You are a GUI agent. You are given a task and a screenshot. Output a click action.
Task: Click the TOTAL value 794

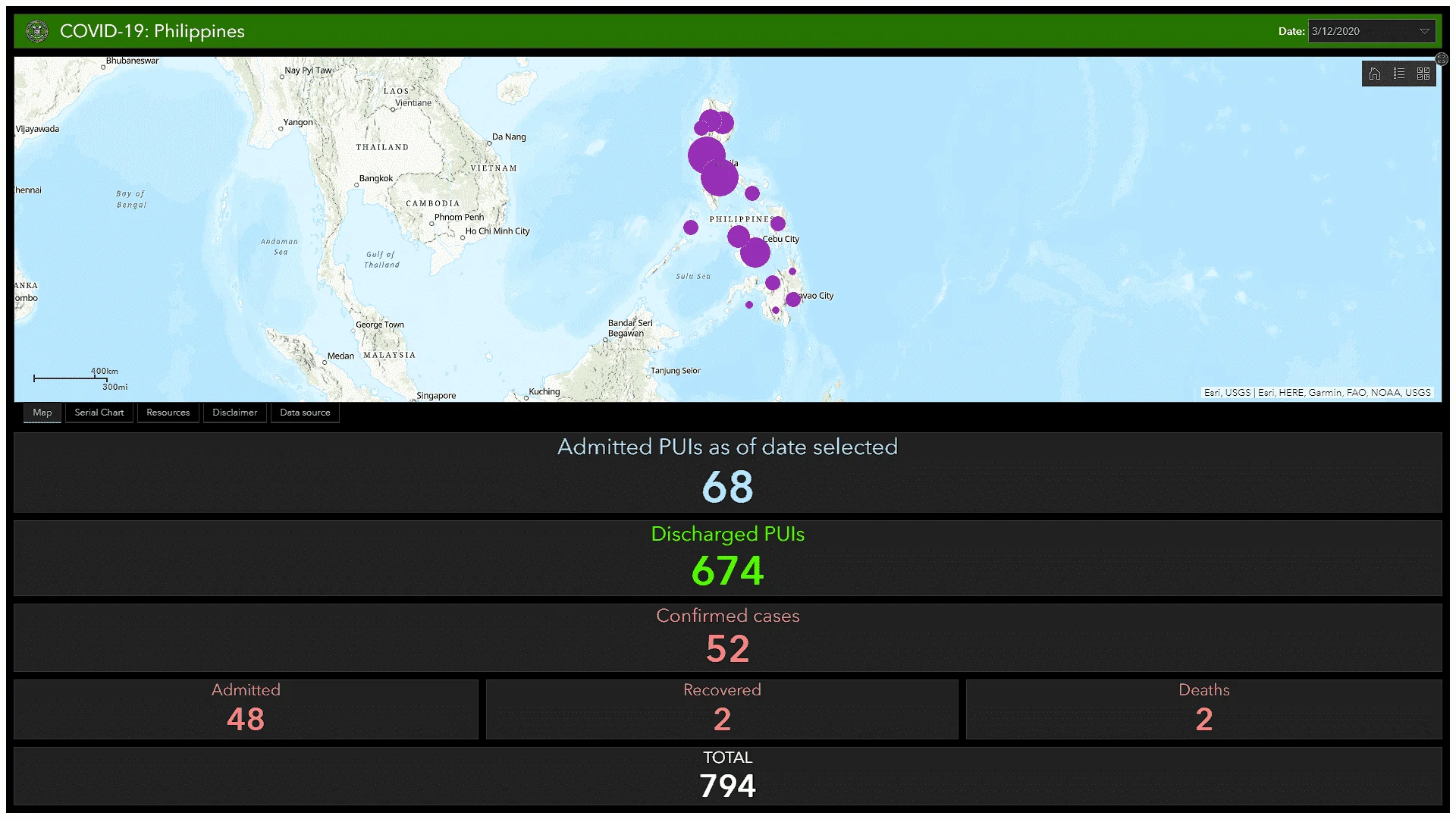tap(727, 786)
